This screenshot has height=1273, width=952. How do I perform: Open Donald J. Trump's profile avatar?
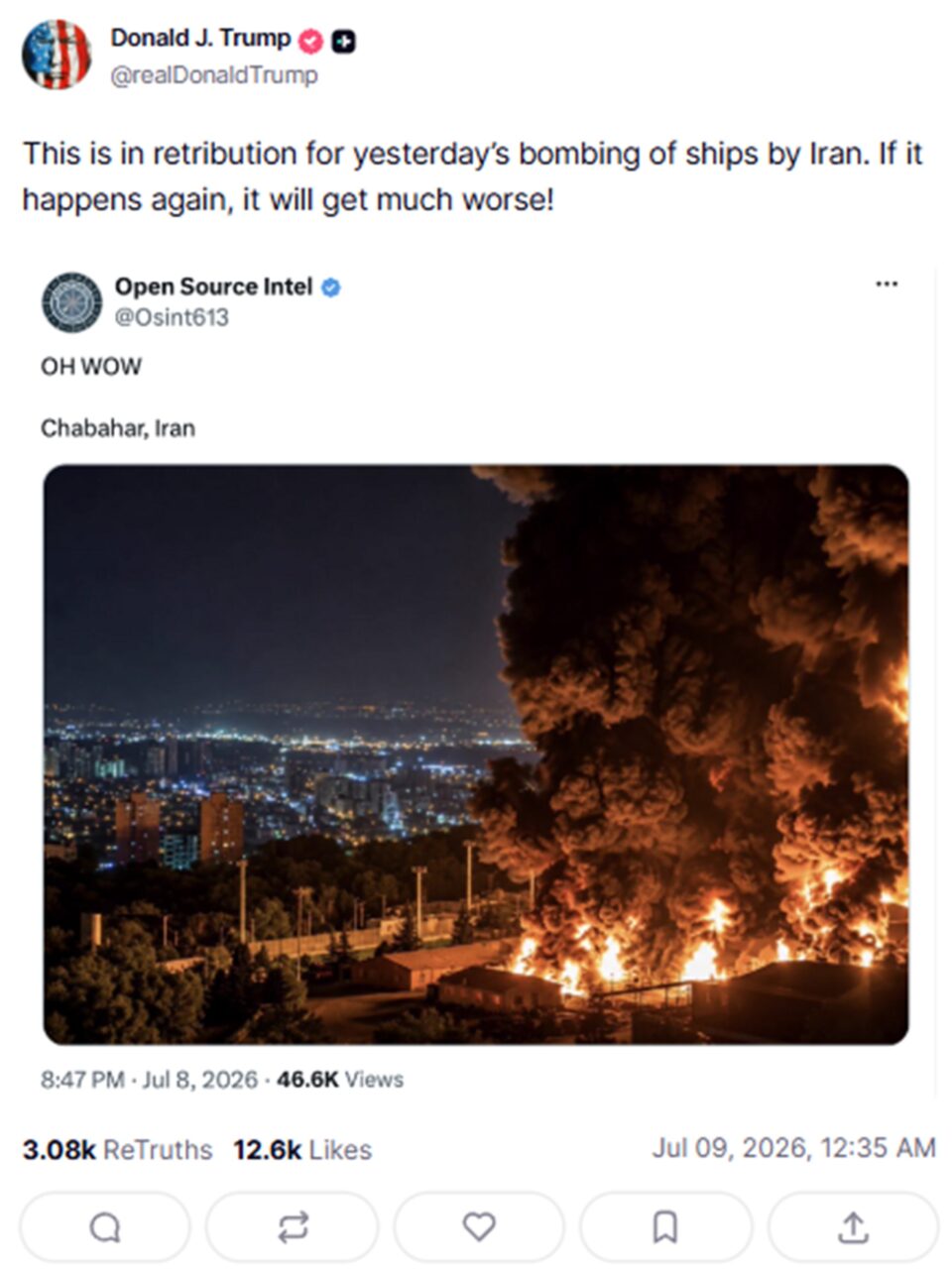(x=57, y=55)
